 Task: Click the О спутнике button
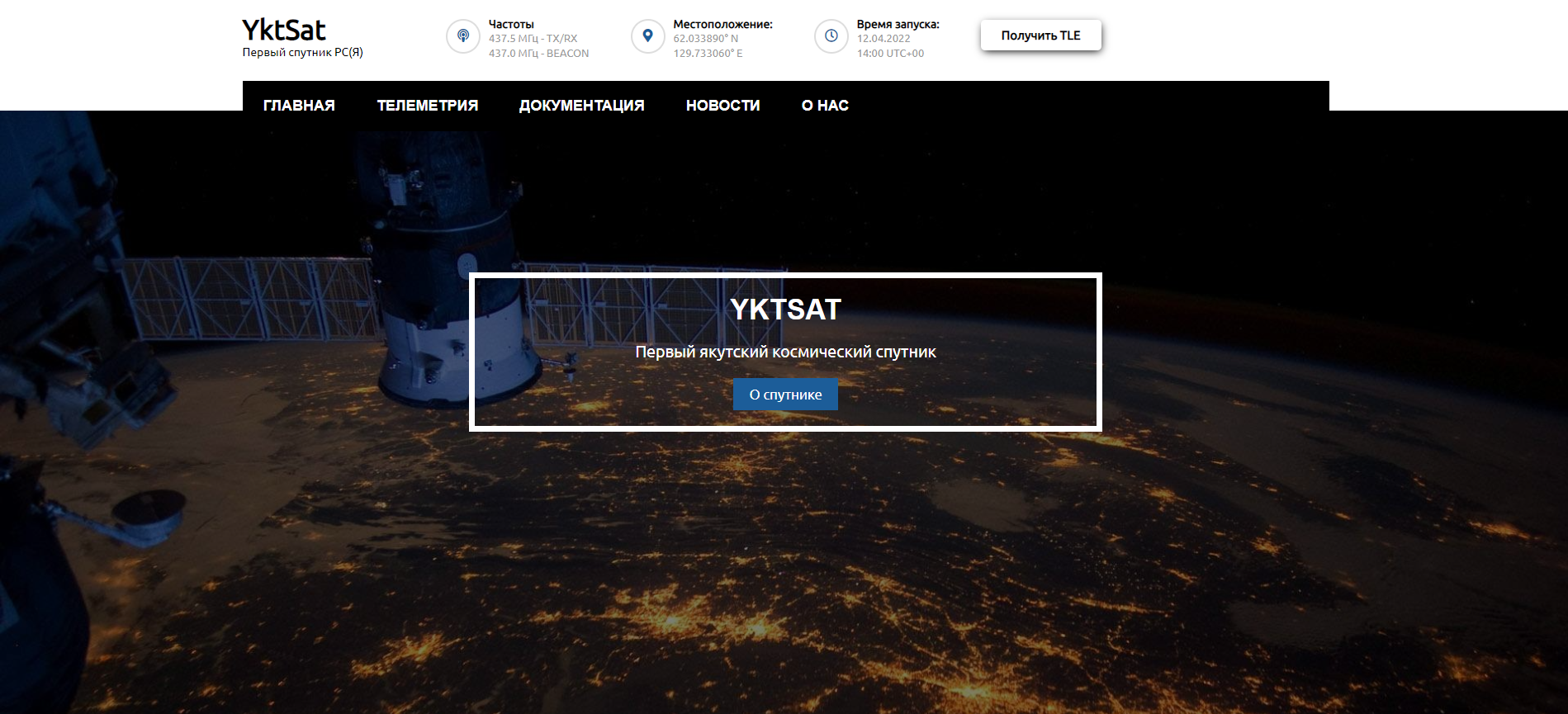785,395
